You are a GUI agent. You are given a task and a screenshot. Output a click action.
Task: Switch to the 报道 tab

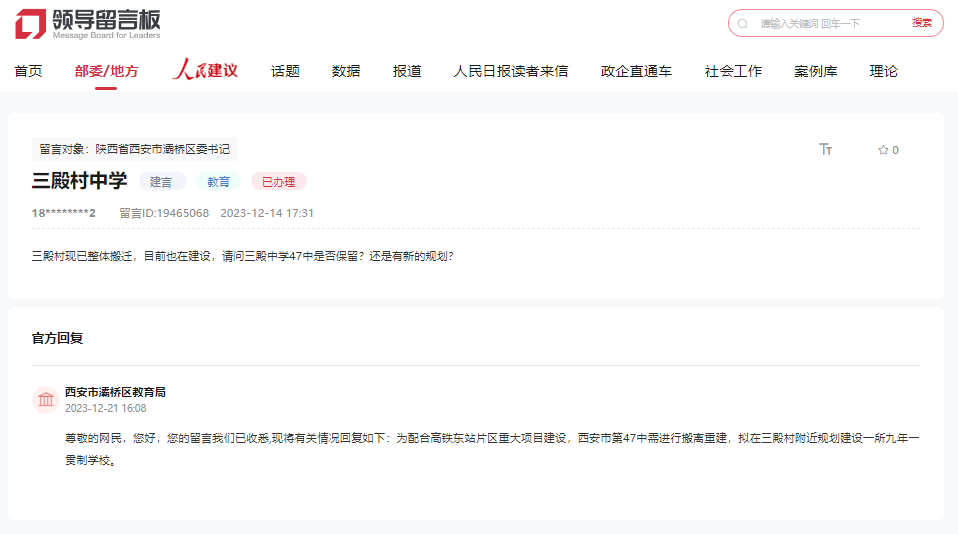click(407, 71)
